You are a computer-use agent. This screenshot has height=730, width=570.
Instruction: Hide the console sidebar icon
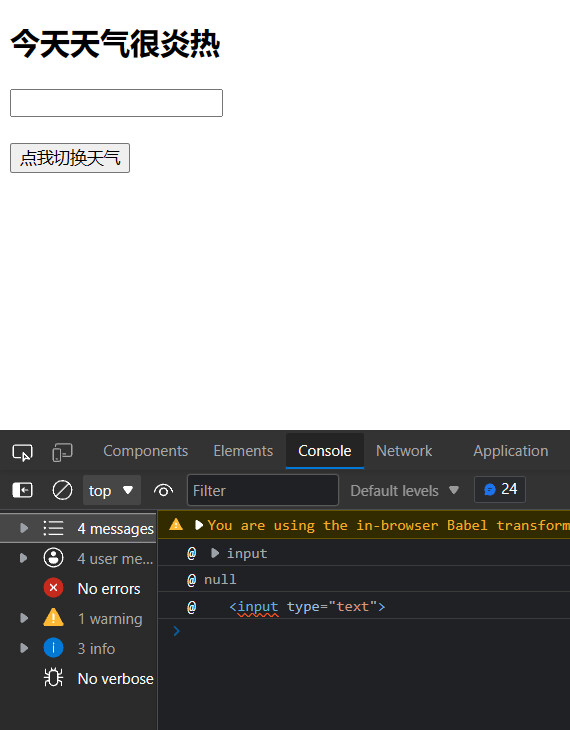point(22,490)
